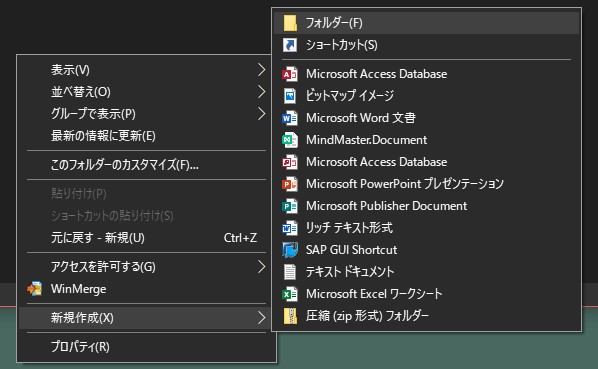Click the SAP GUI Shortcut icon

coord(290,250)
